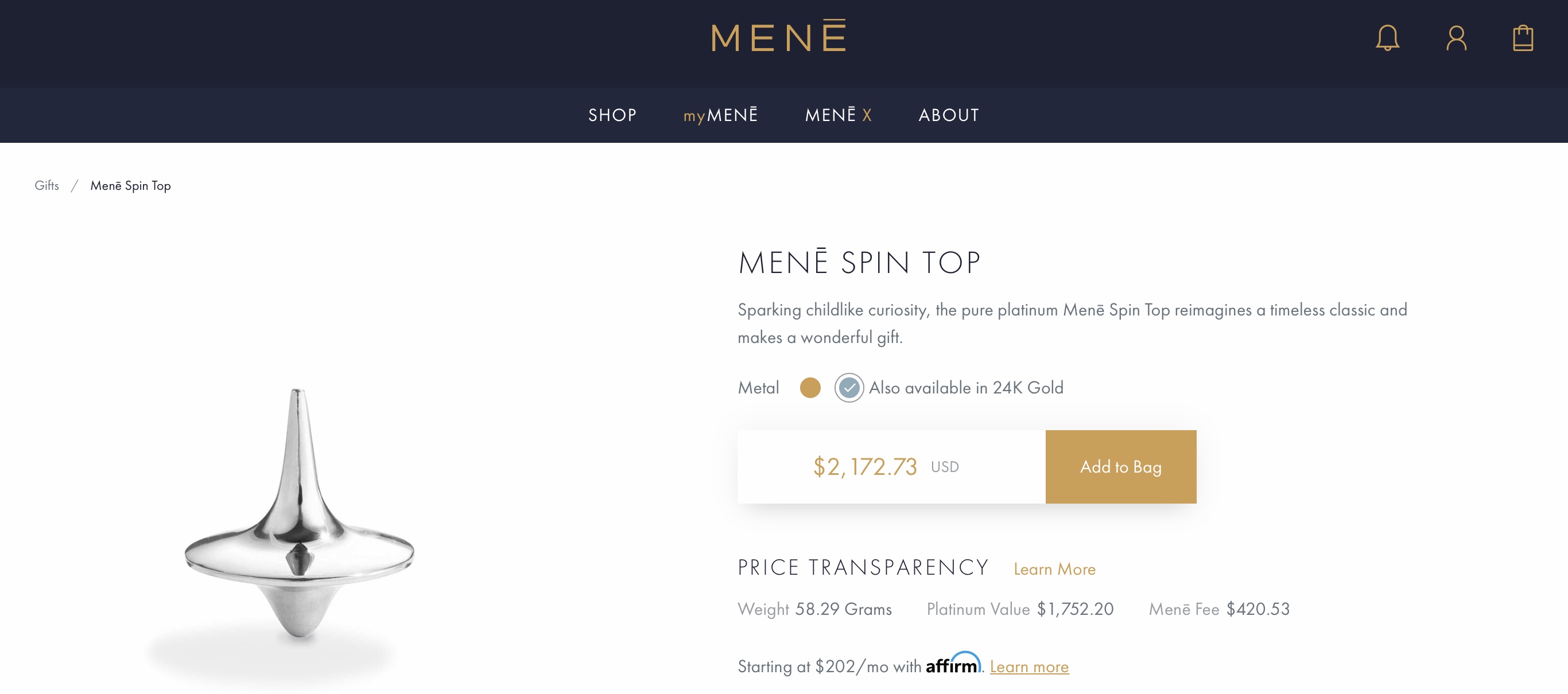Click the affirm logo
The width and height of the screenshot is (1568, 694).
tap(953, 663)
